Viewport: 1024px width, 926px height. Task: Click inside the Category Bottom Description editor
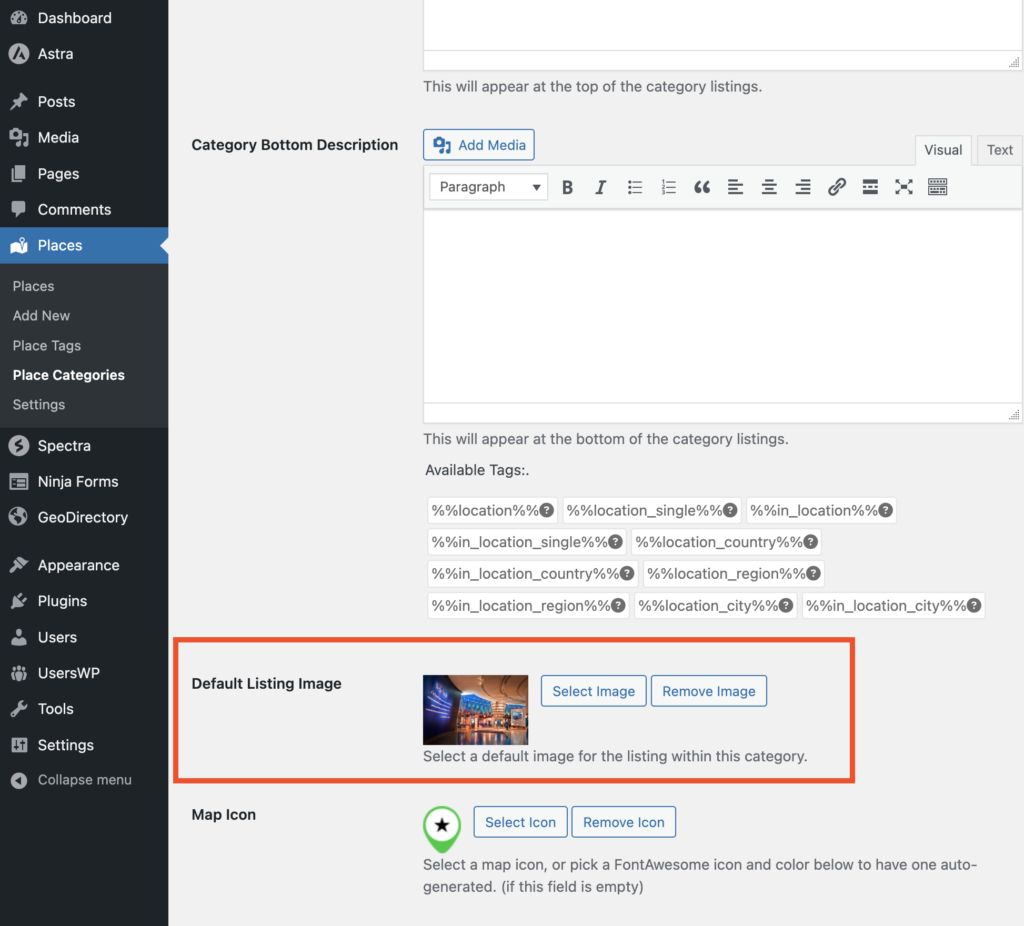720,305
